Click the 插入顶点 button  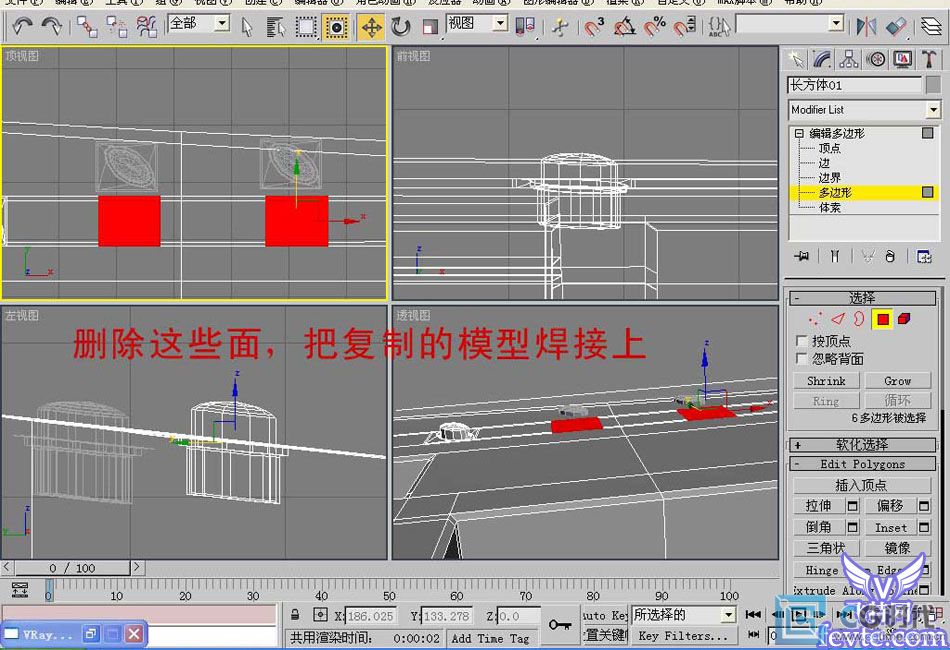[862, 485]
